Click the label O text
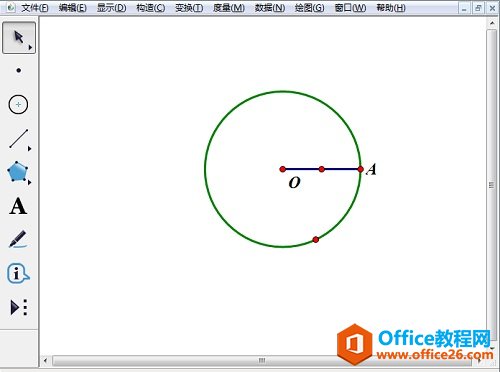The width and height of the screenshot is (500, 372). (294, 183)
